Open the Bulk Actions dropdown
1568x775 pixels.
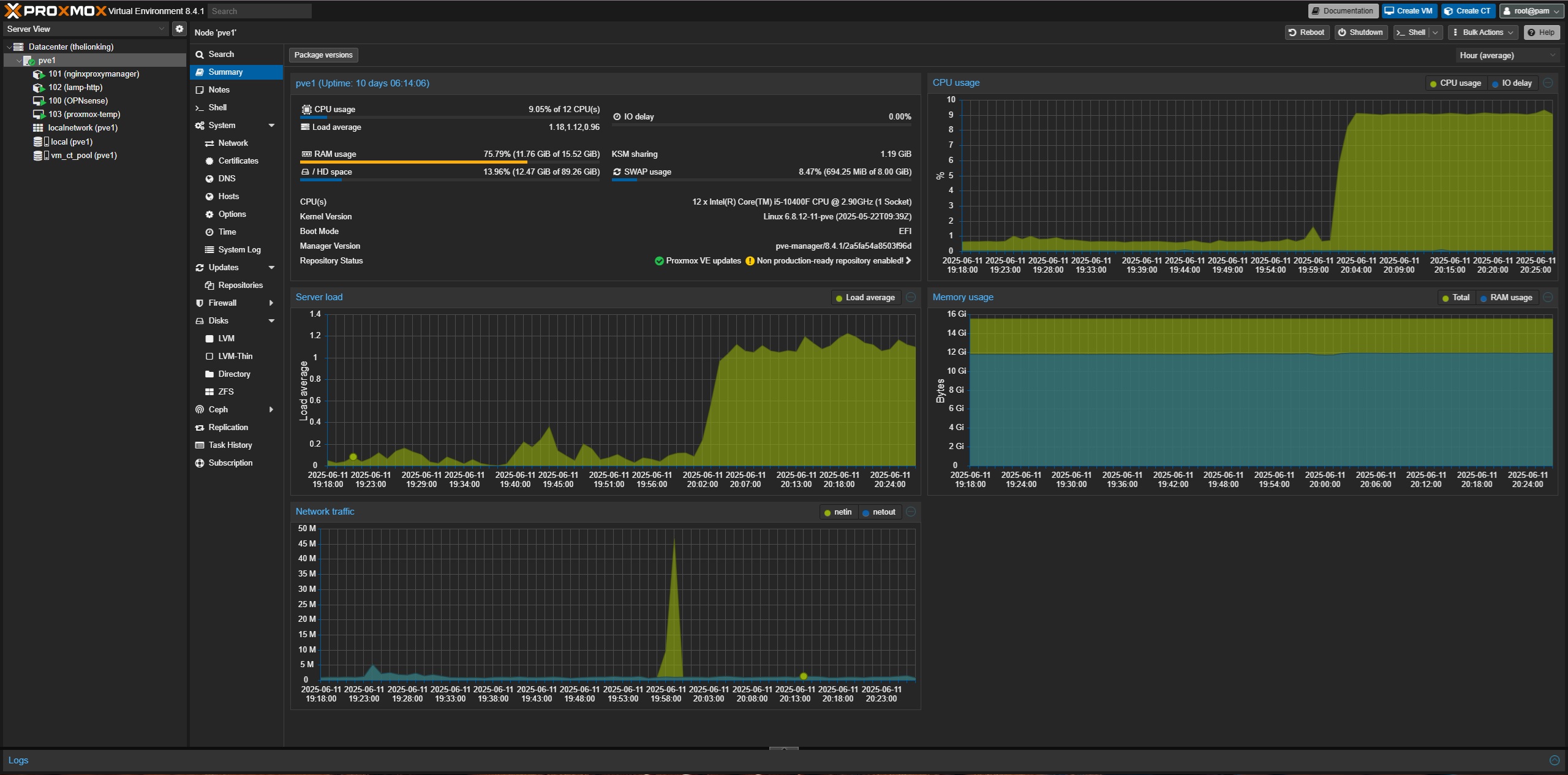(1482, 32)
